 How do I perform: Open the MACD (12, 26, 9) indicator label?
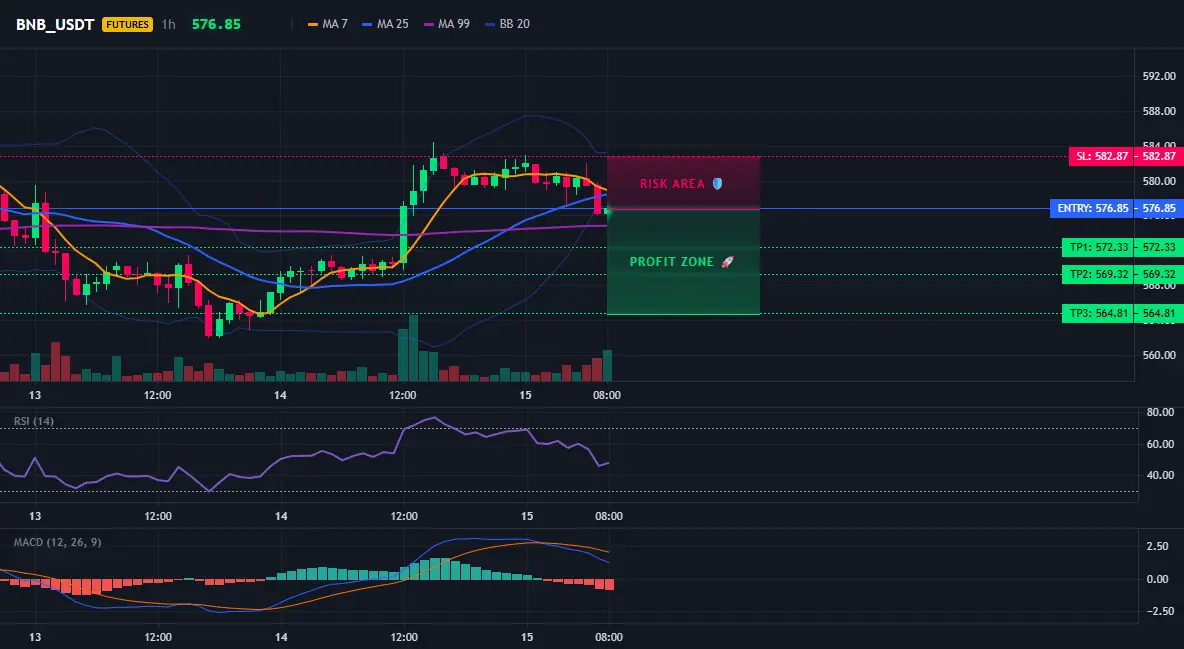[x=57, y=542]
